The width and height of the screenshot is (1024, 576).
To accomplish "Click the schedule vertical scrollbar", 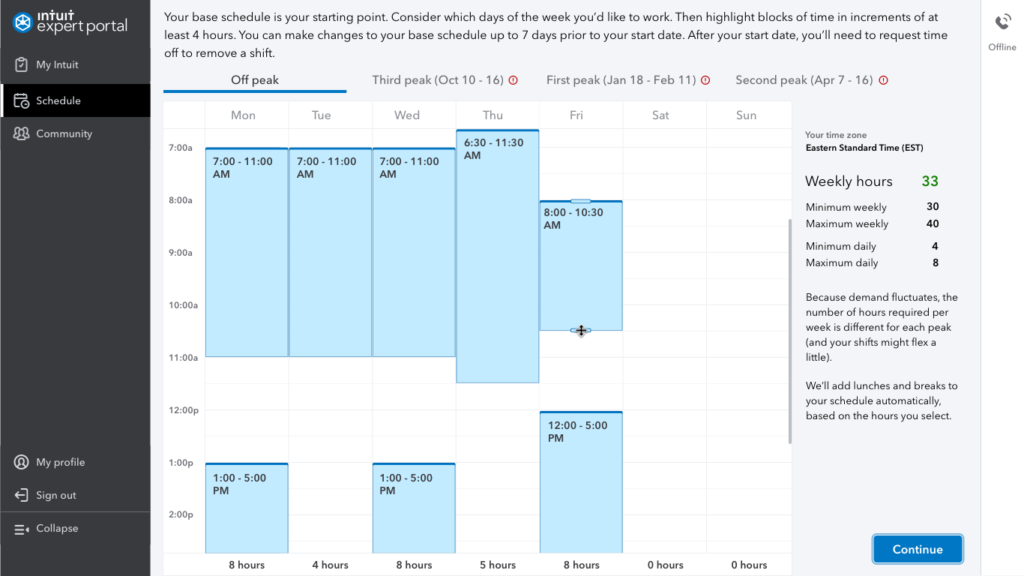I will pos(790,330).
